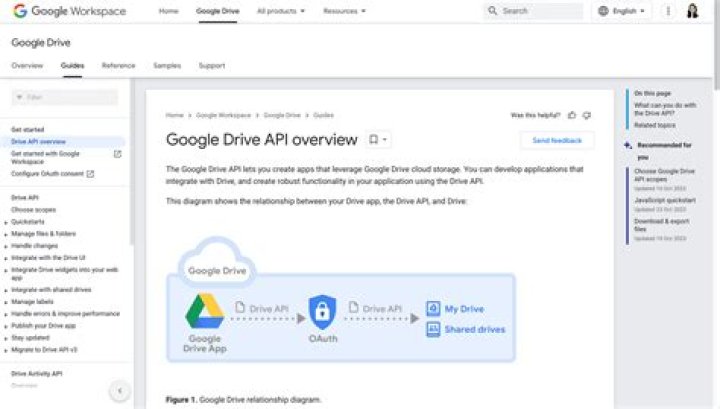Open the All products dropdown
Viewport: 720px width, 409px height.
click(281, 11)
